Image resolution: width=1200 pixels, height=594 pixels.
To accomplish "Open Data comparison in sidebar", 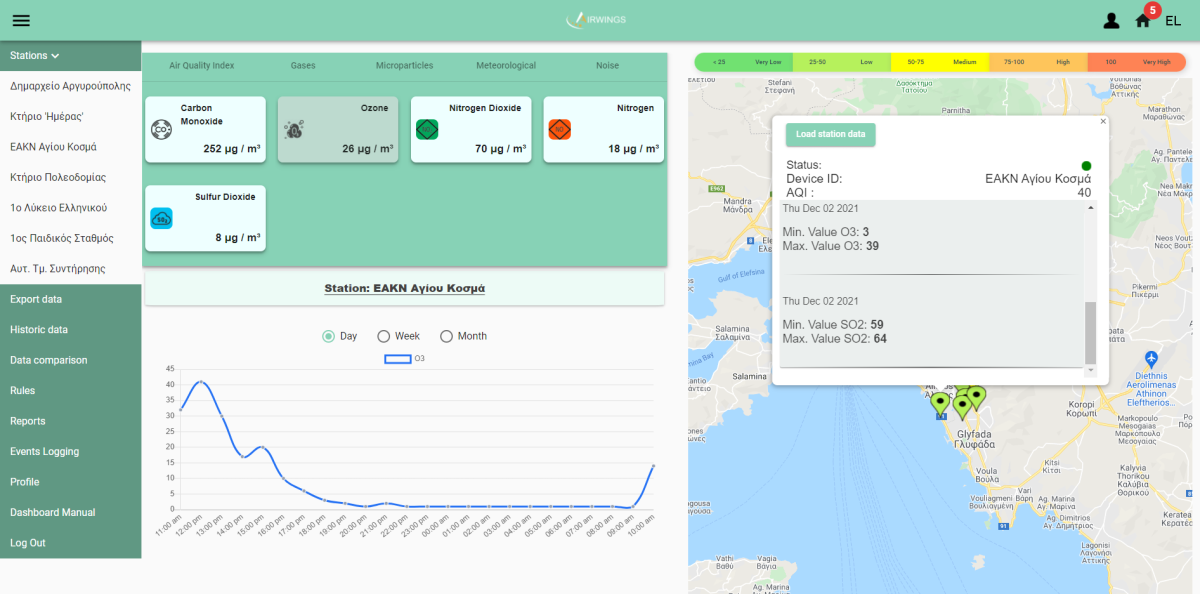I will (x=70, y=360).
